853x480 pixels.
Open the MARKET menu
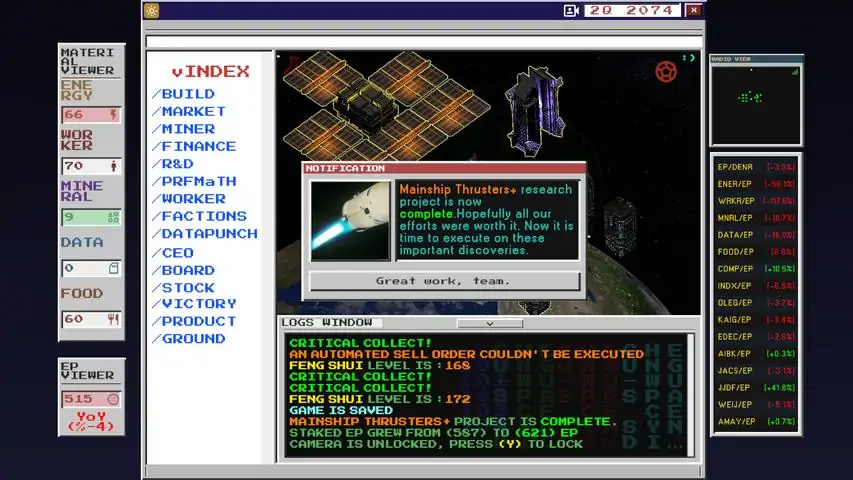[x=189, y=111]
